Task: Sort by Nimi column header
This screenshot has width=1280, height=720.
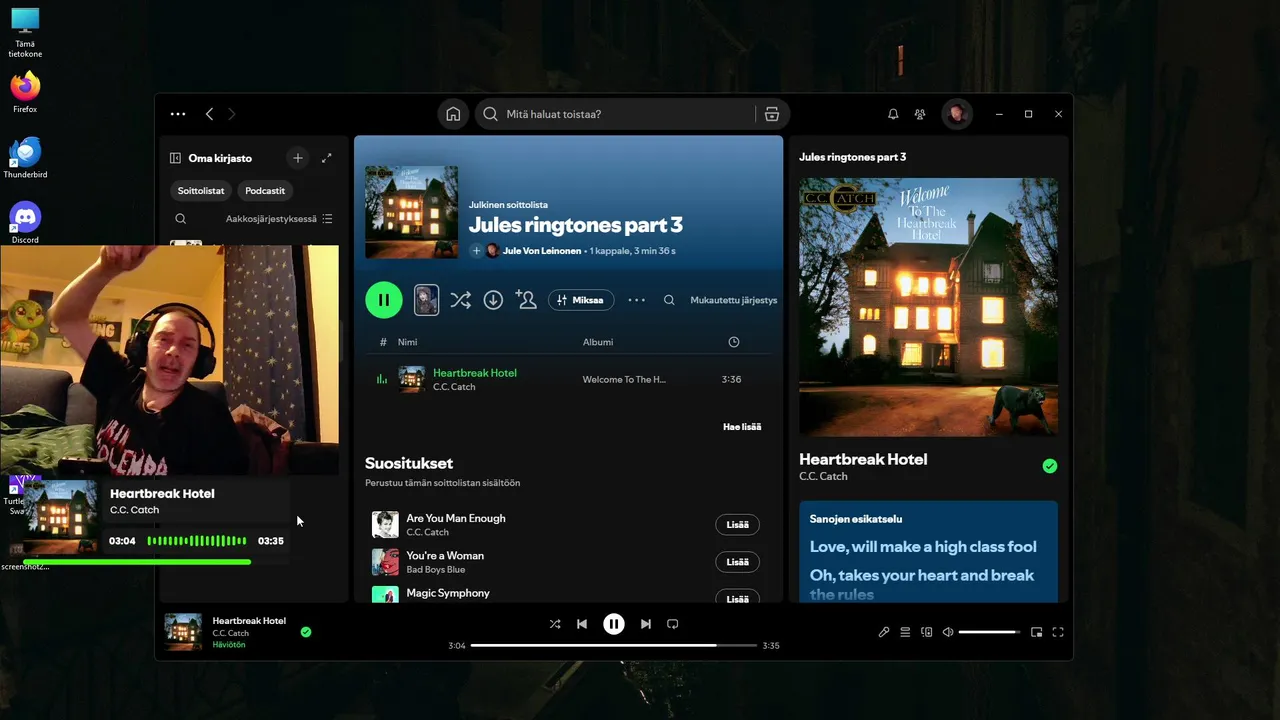Action: click(x=407, y=342)
